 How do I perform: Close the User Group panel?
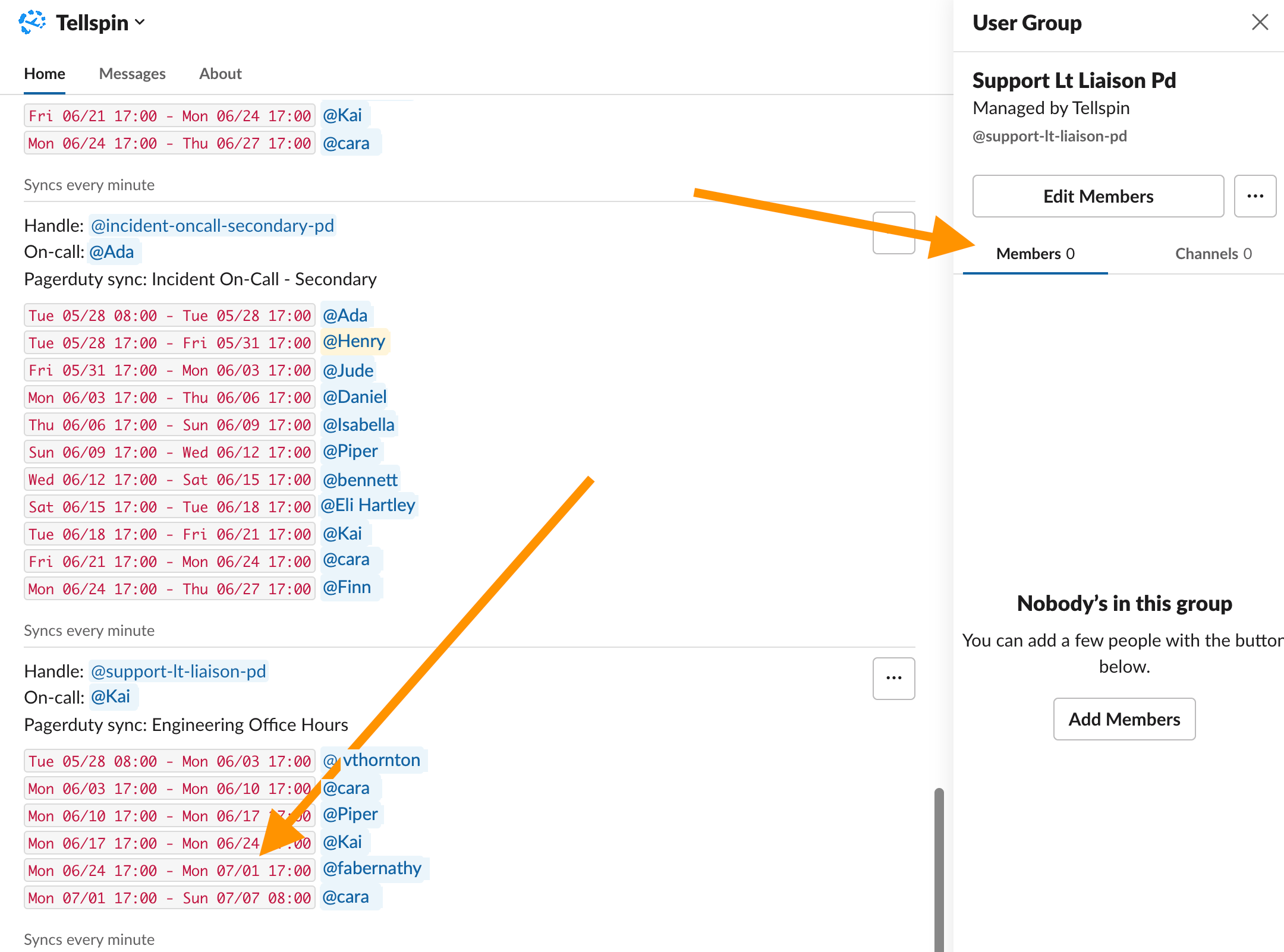pyautogui.click(x=1260, y=23)
